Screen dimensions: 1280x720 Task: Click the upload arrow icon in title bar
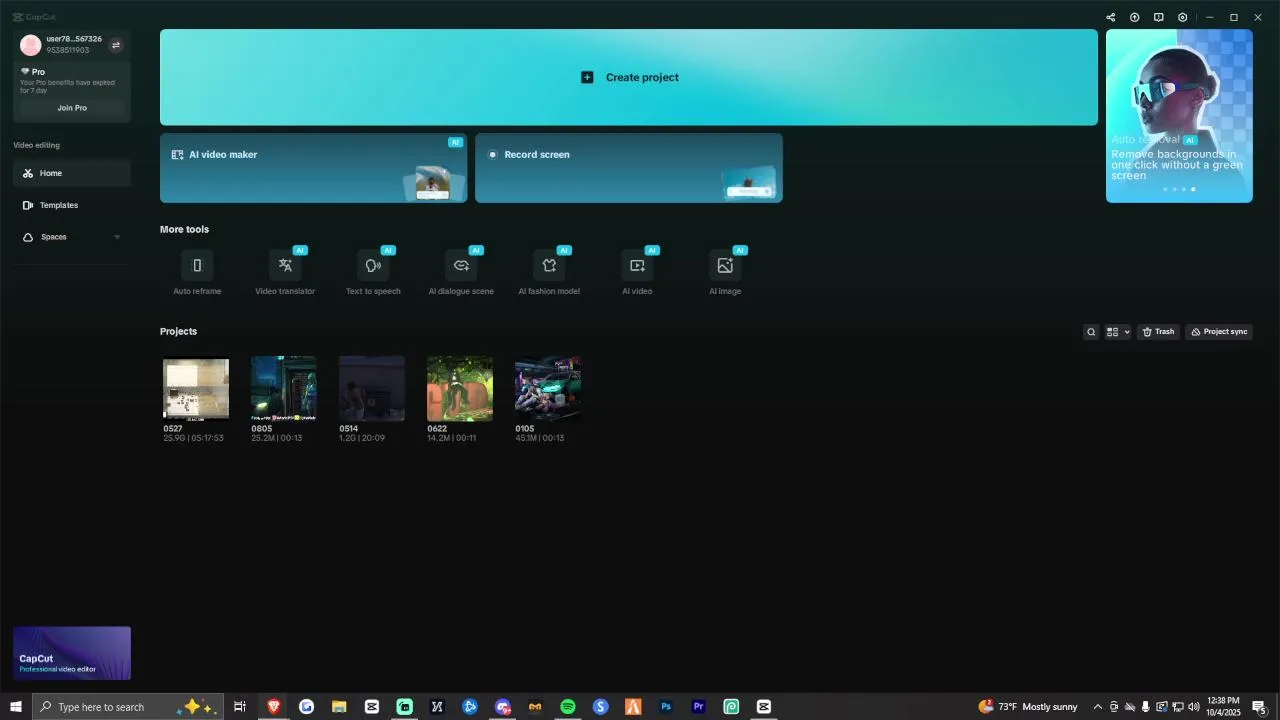pyautogui.click(x=1135, y=17)
